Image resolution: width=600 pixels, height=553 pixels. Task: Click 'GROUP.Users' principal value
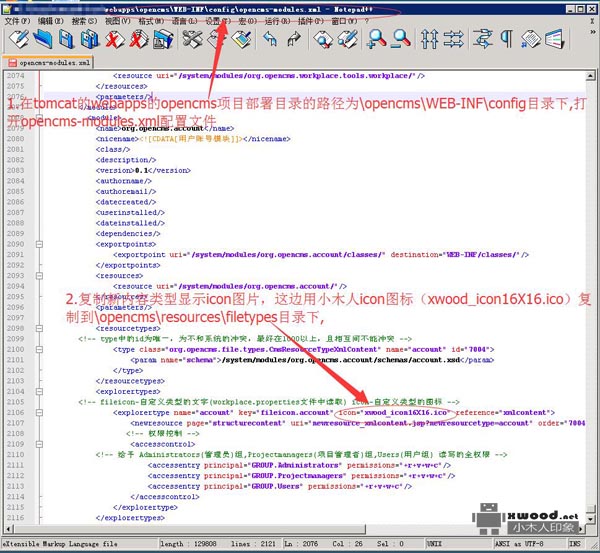pyautogui.click(x=276, y=486)
